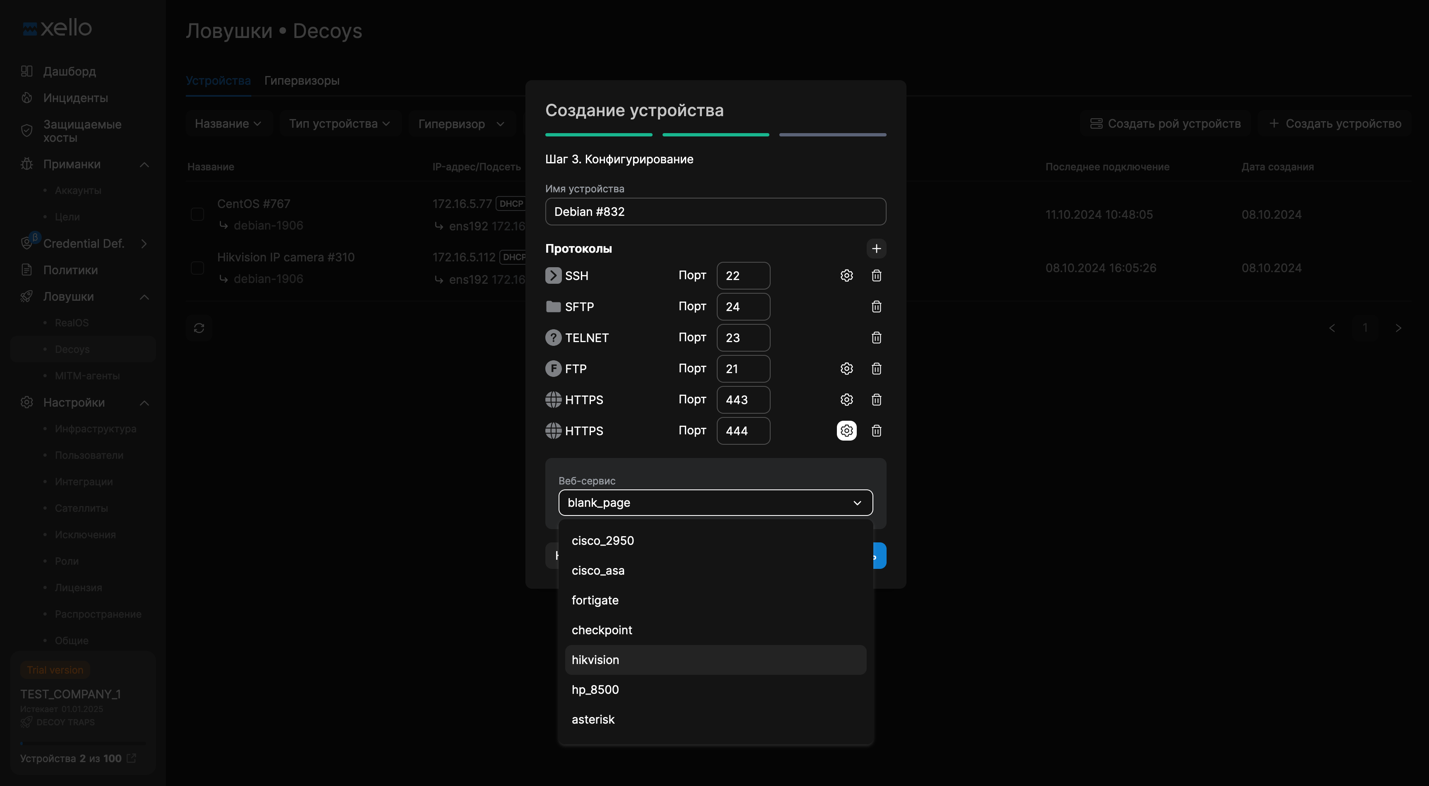Delete the HTTPS port 444 protocol
1429x786 pixels.
[x=876, y=431]
